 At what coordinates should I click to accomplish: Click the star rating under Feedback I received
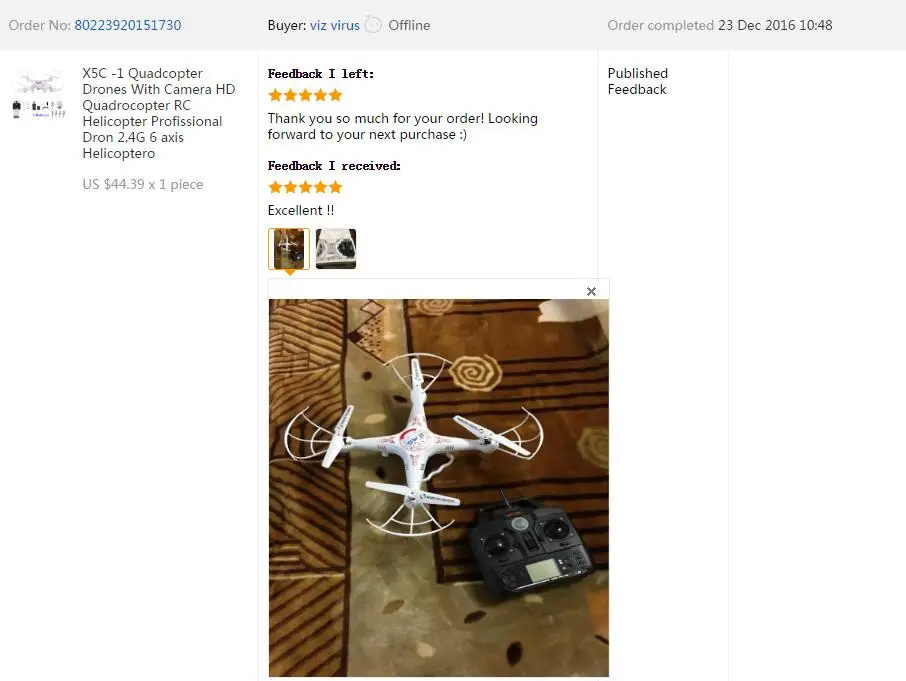click(x=305, y=187)
